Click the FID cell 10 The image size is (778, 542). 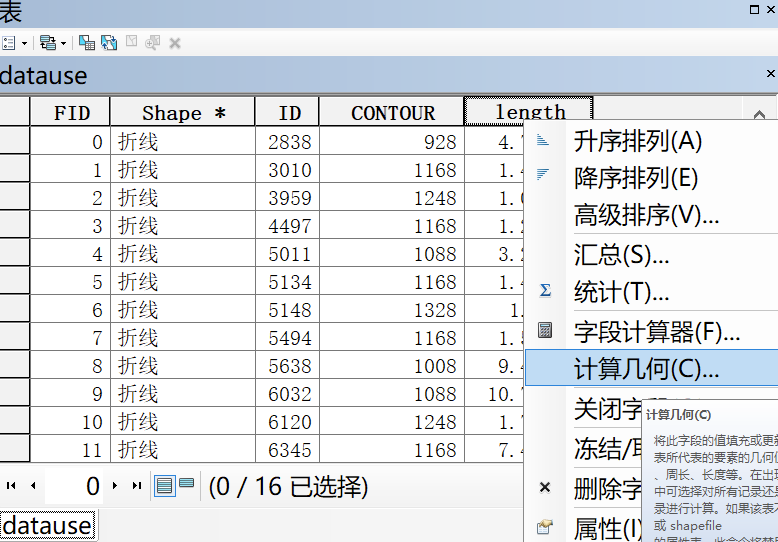70,421
